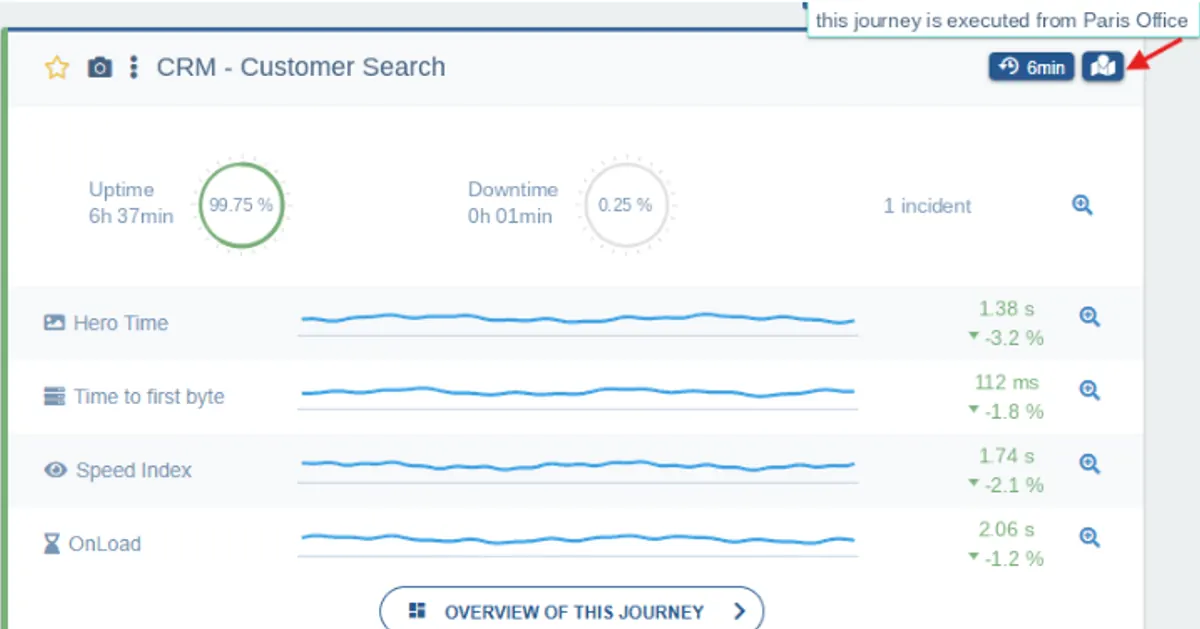This screenshot has height=629, width=1200.
Task: Click the OnLoad sparkline chart
Action: point(578,540)
